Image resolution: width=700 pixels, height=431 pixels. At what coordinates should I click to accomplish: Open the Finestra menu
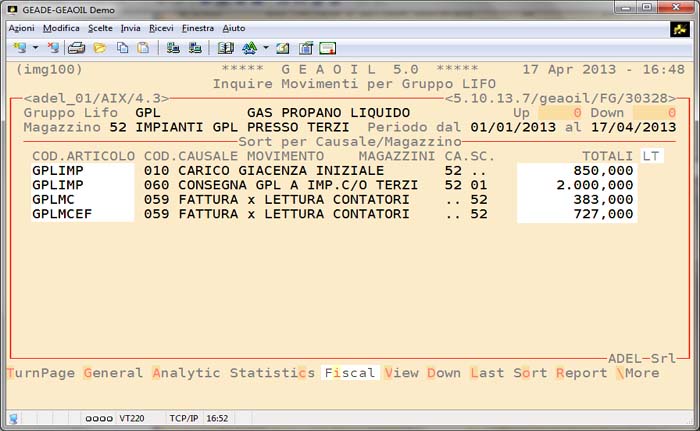pos(198,28)
